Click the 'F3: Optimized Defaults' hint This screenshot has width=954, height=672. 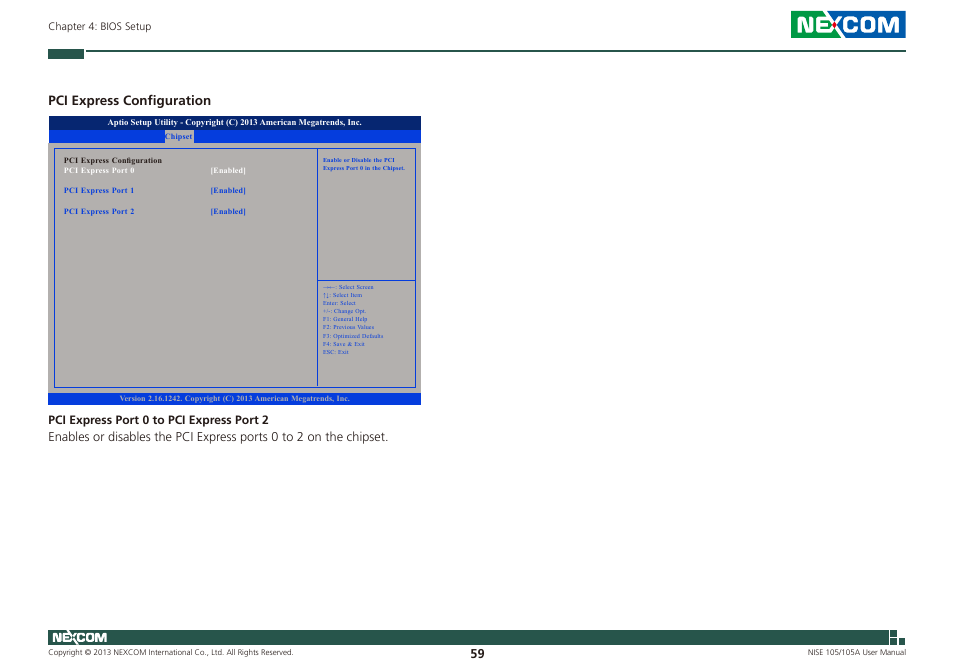(353, 336)
